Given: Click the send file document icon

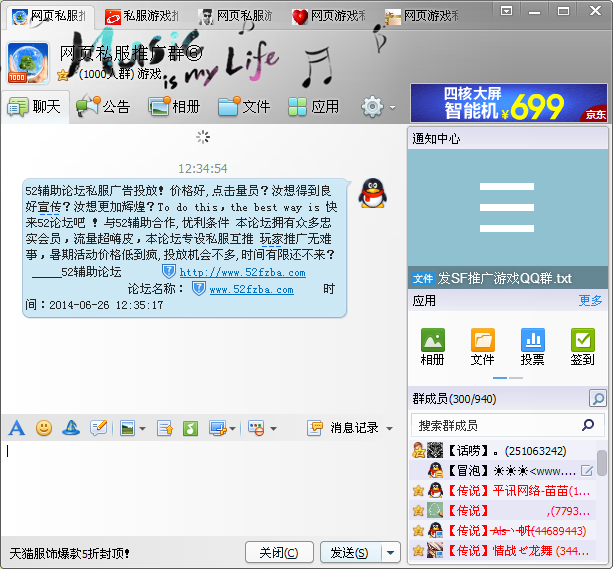Looking at the screenshot, I should pyautogui.click(x=165, y=428).
